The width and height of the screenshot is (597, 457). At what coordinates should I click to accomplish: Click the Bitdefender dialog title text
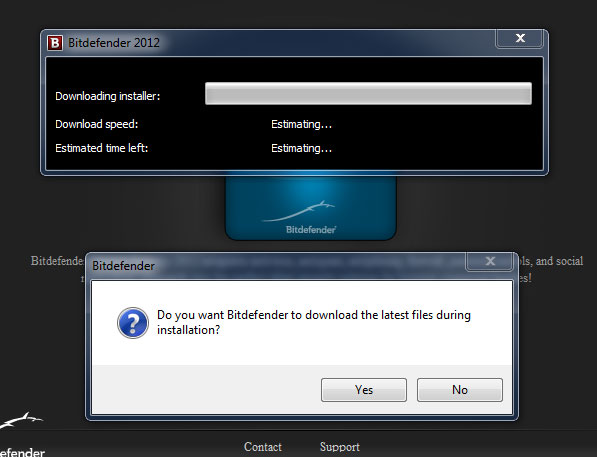click(123, 266)
